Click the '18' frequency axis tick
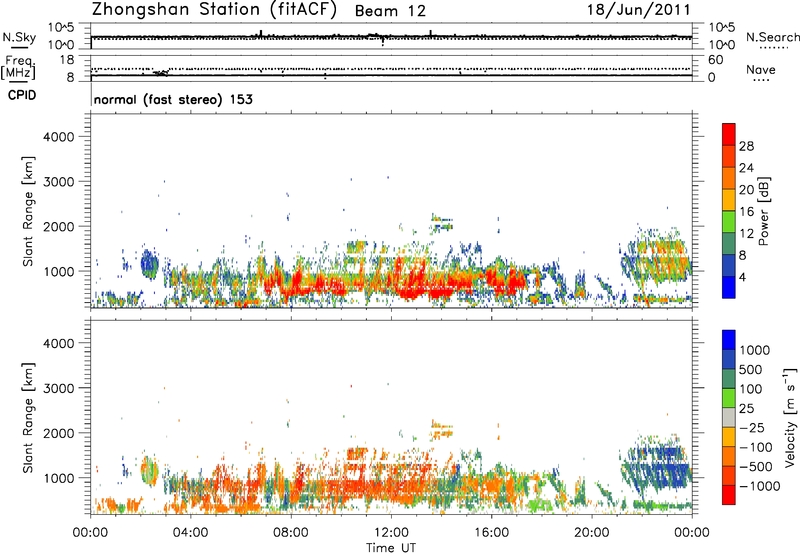Viewport: 800px width, 554px height. [x=67, y=60]
